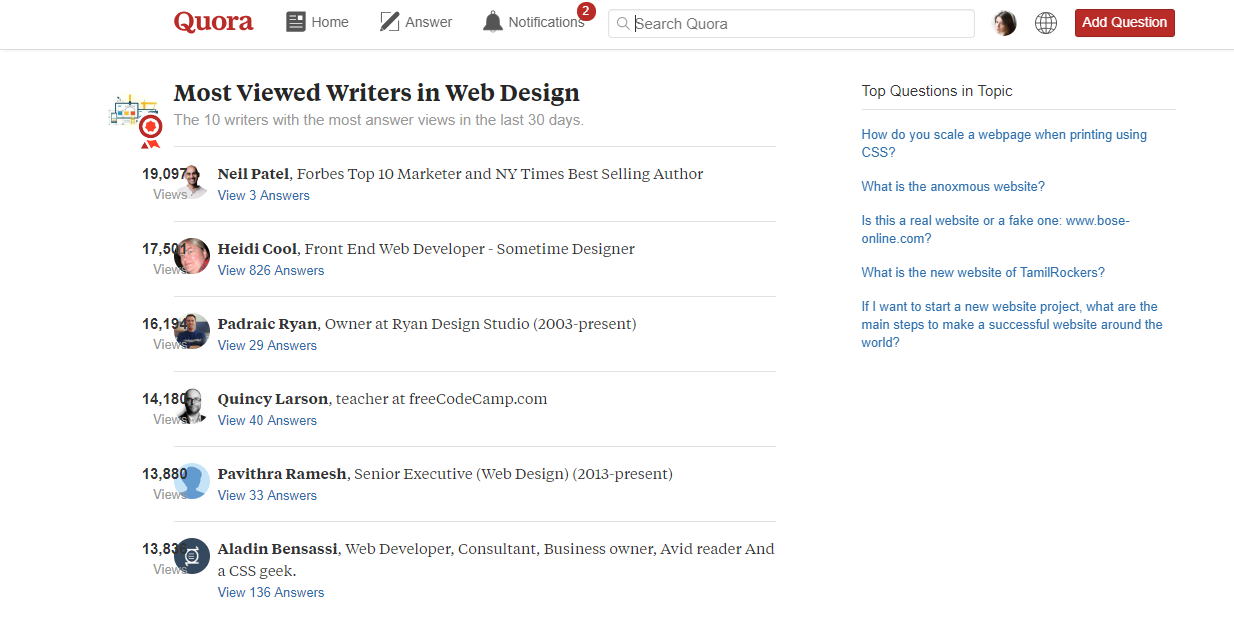Click the search magnifier icon
This screenshot has width=1234, height=618.
pos(623,23)
